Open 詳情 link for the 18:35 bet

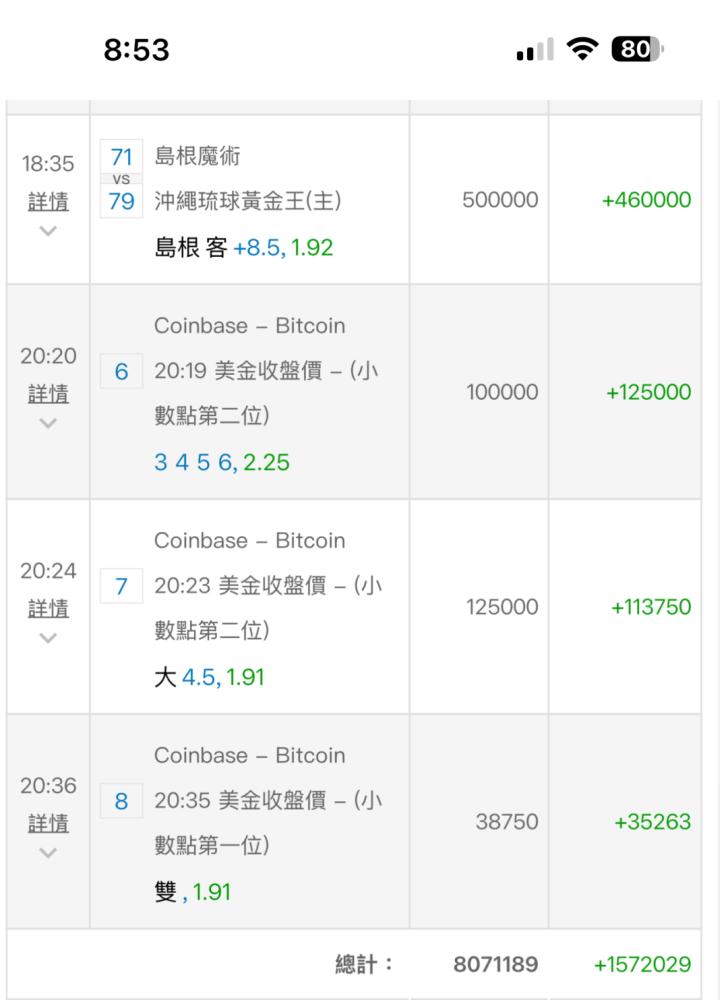(x=48, y=202)
